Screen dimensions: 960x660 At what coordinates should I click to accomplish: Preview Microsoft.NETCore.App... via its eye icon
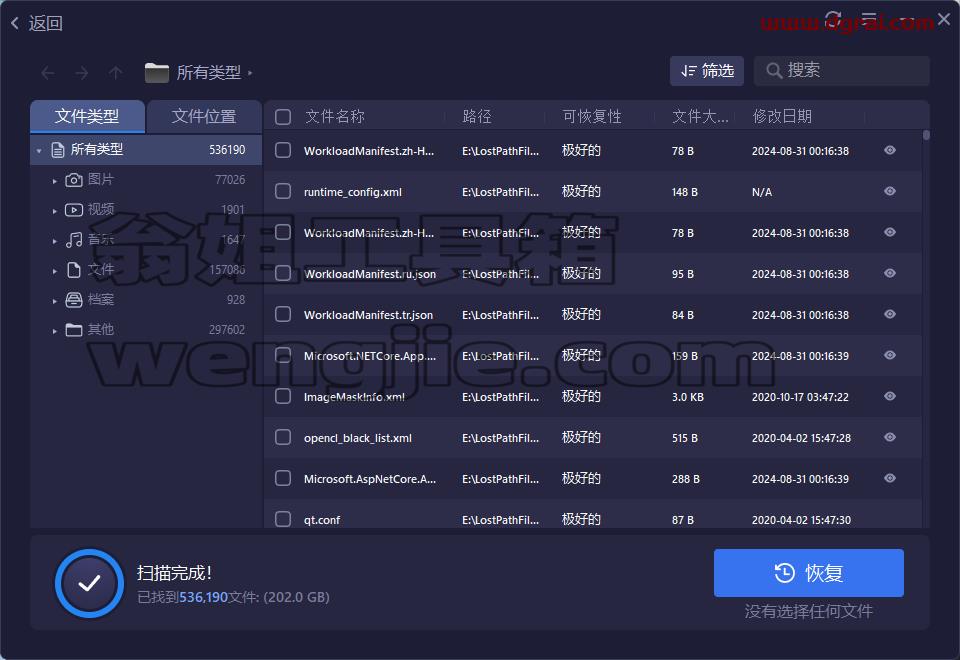tap(890, 355)
